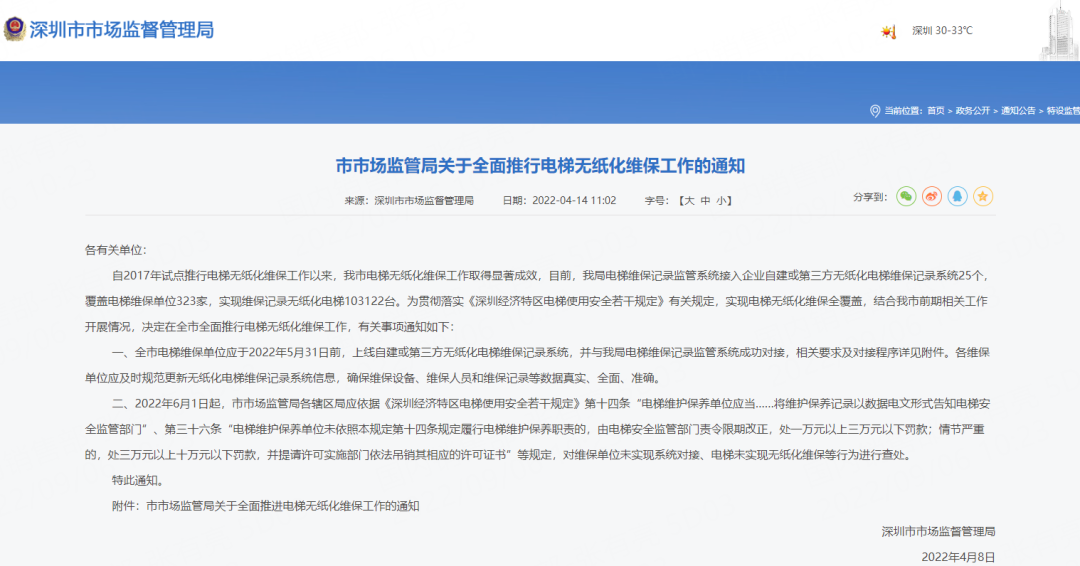Click the sun weather icon
1080x566 pixels.
coord(888,31)
